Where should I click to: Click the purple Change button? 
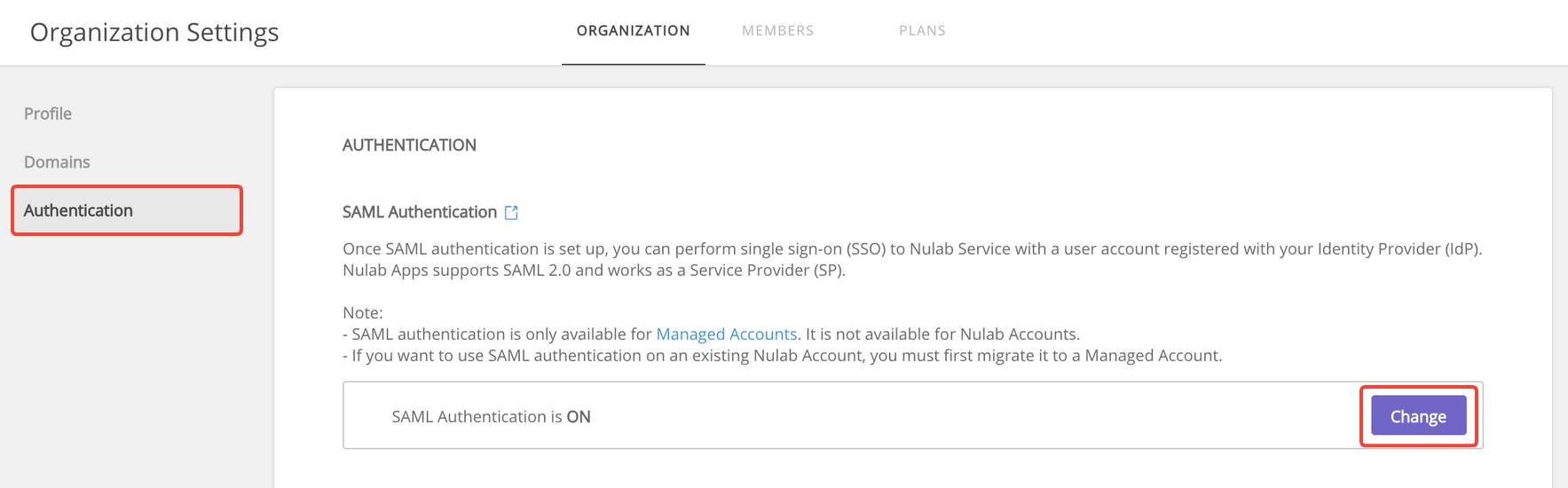(1418, 416)
